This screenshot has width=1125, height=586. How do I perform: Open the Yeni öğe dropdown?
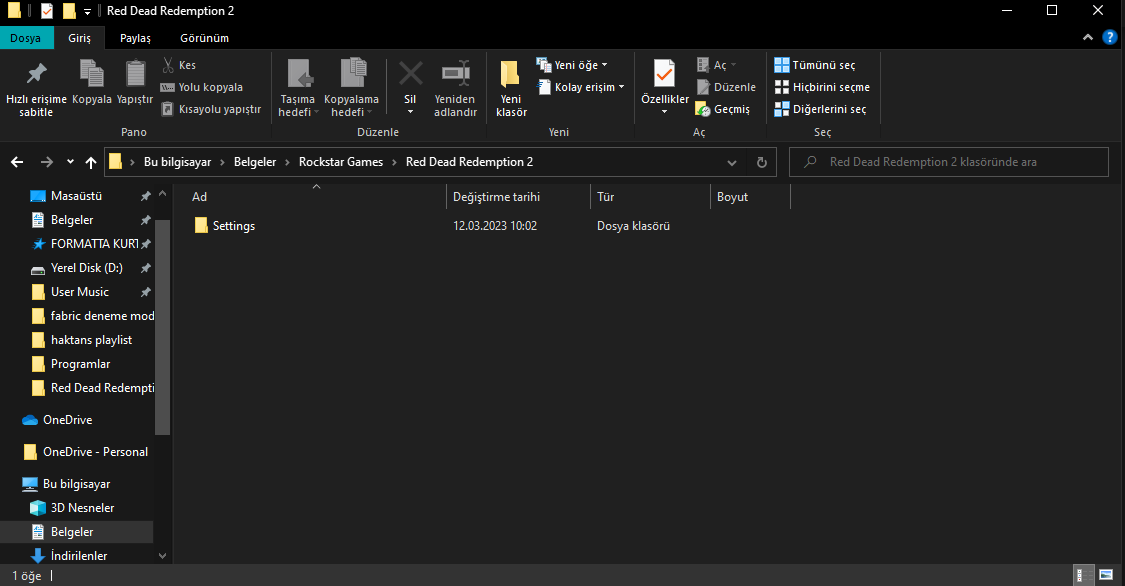[573, 65]
